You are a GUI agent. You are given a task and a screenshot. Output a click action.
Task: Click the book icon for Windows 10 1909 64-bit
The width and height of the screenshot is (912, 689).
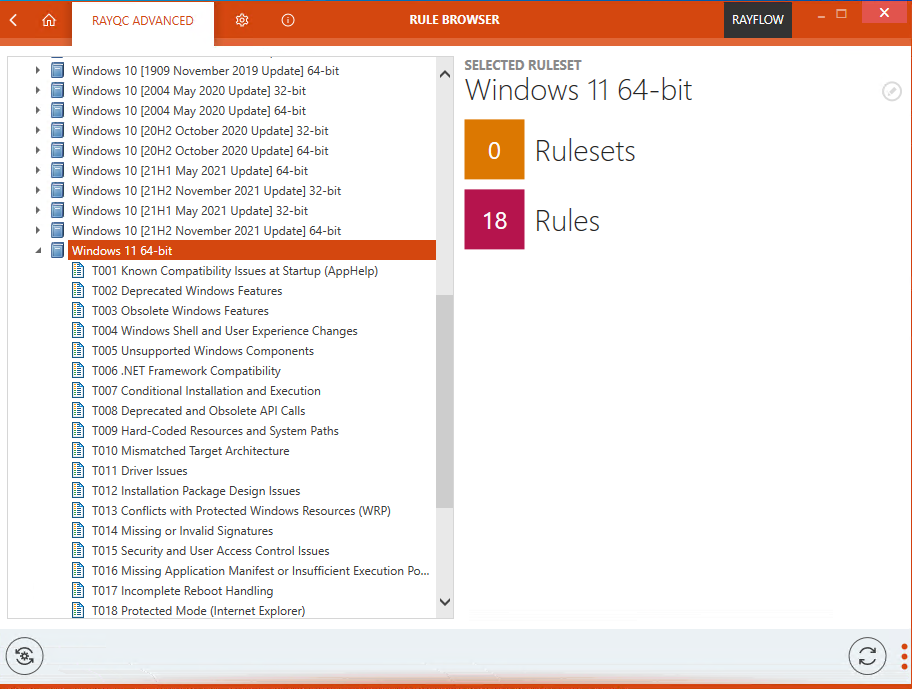(57, 71)
